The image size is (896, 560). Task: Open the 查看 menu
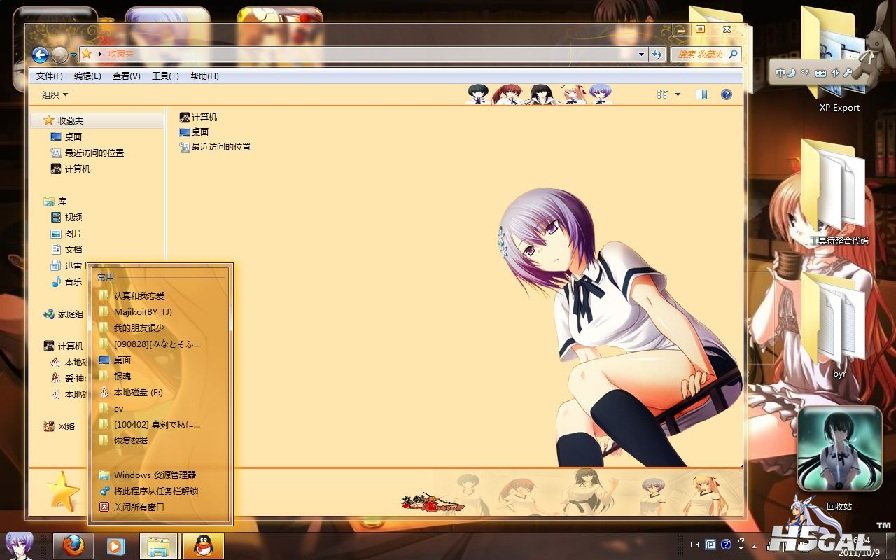click(x=126, y=76)
